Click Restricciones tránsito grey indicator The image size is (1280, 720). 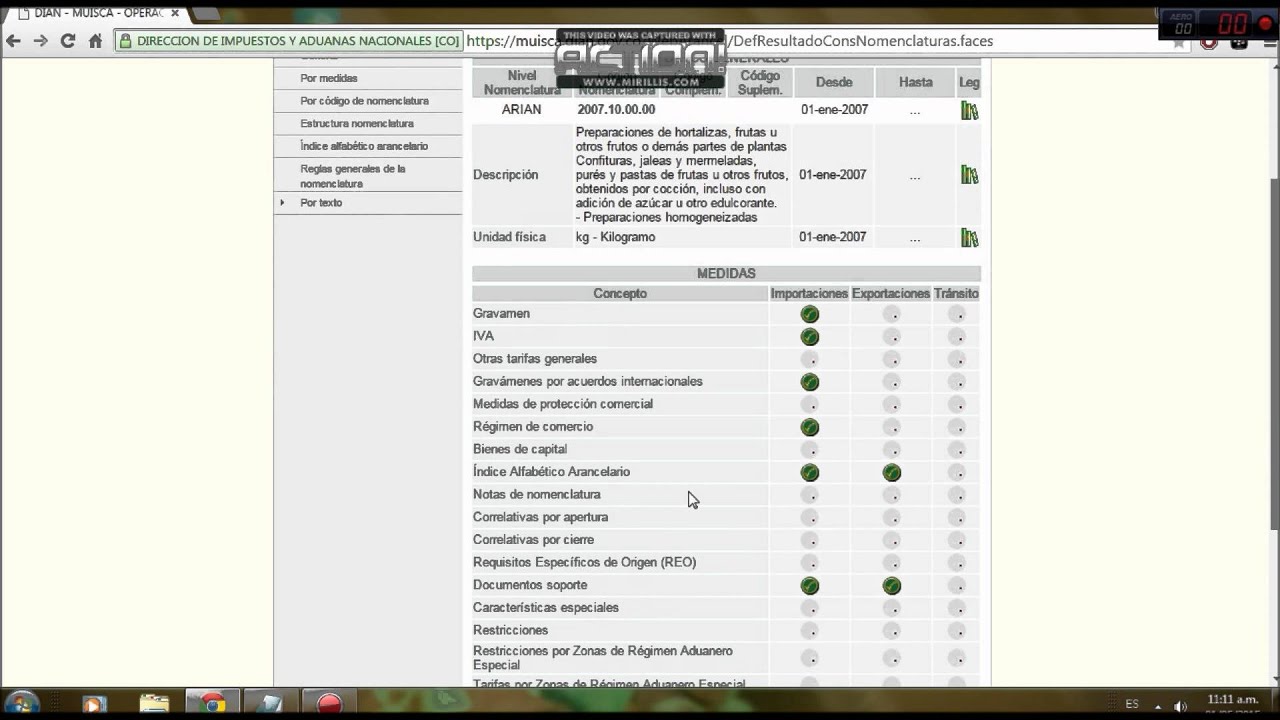[x=957, y=631]
